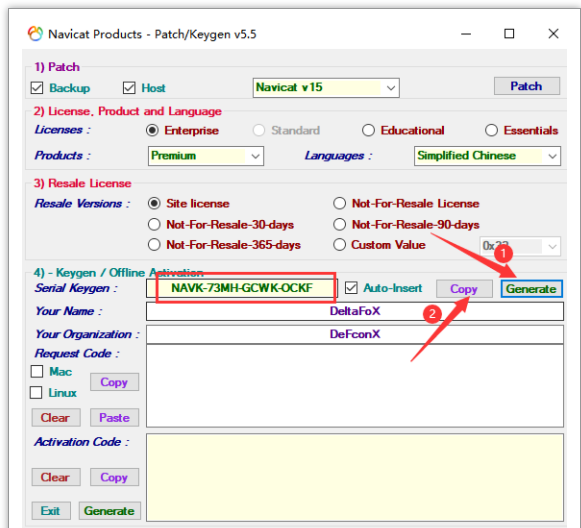This screenshot has height=528, width=581.
Task: Paste into the Request Code box
Action: [114, 418]
